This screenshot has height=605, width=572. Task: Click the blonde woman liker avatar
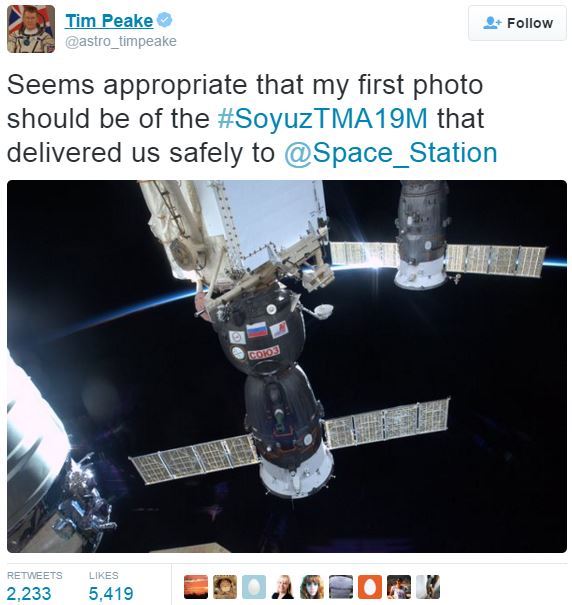click(283, 587)
